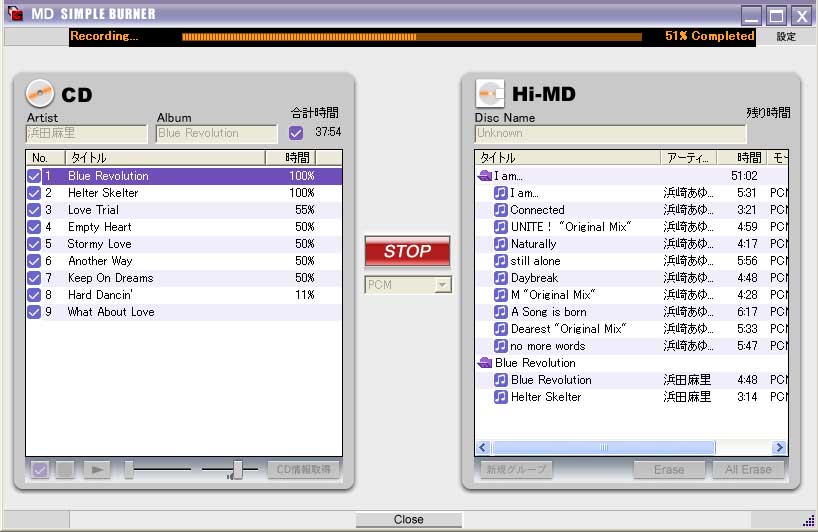Select 'What About Love' track title
The image size is (818, 532).
coord(111,312)
